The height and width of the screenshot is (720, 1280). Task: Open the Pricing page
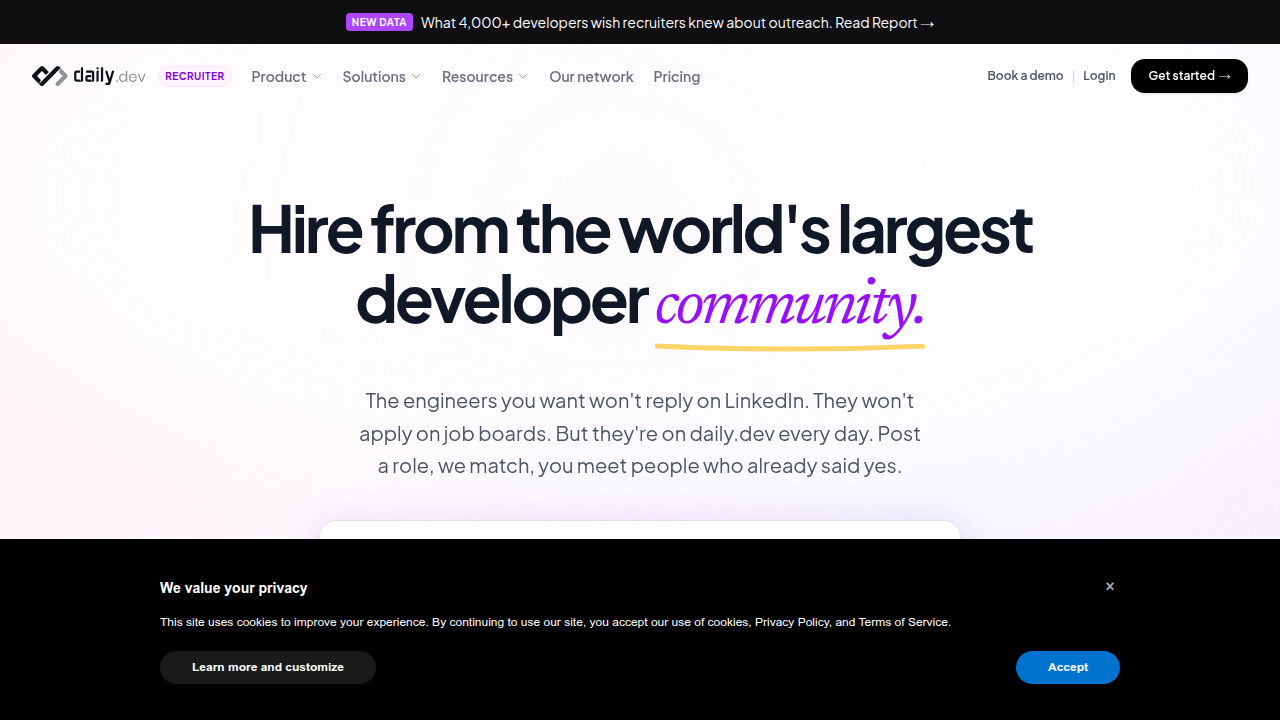(x=677, y=77)
